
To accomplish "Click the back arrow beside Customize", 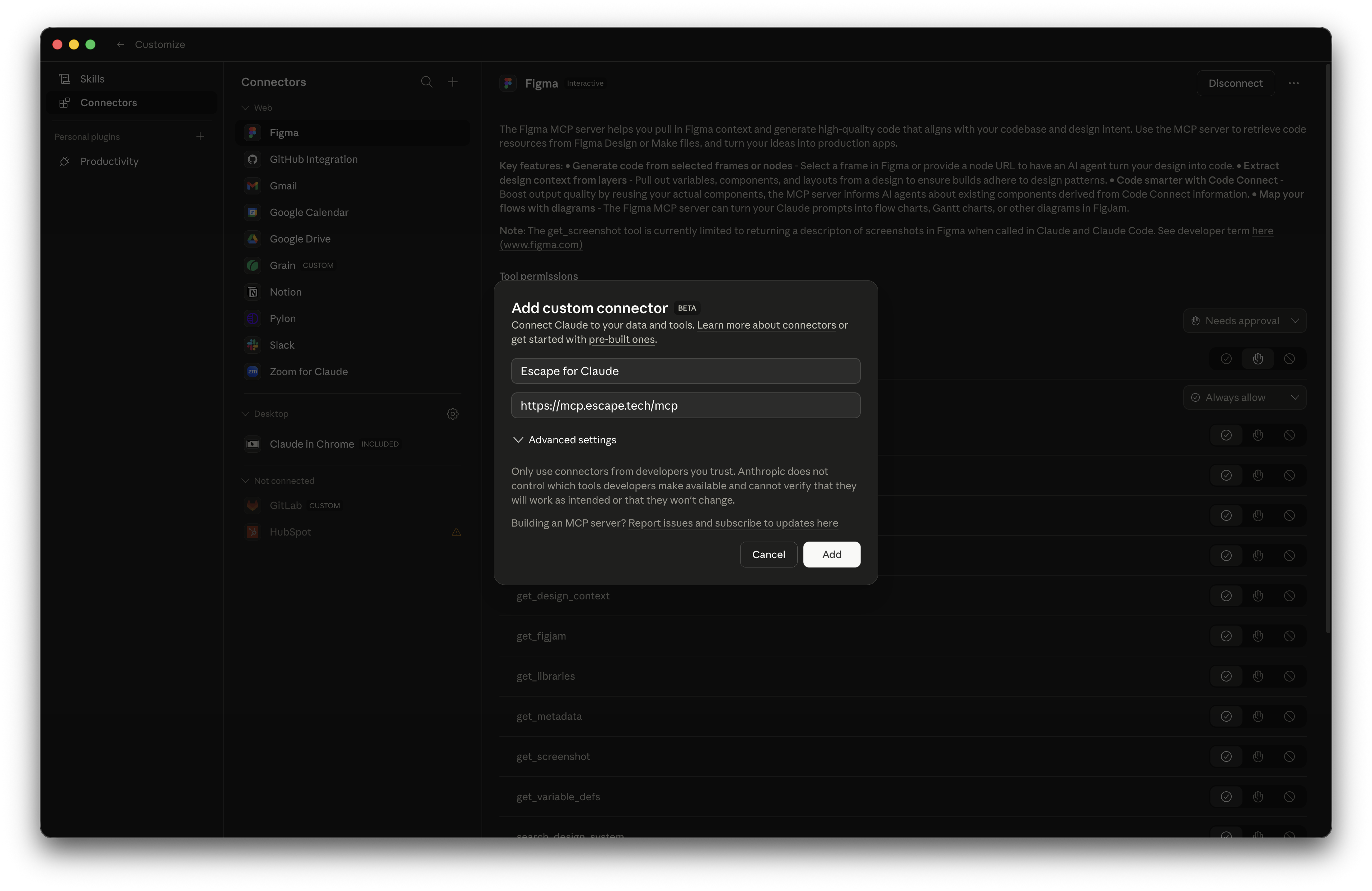I will tap(120, 44).
